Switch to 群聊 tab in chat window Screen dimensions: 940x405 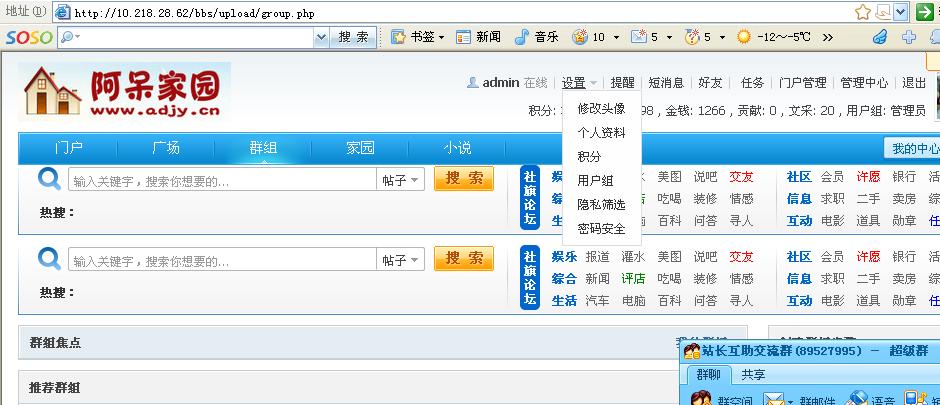point(709,375)
